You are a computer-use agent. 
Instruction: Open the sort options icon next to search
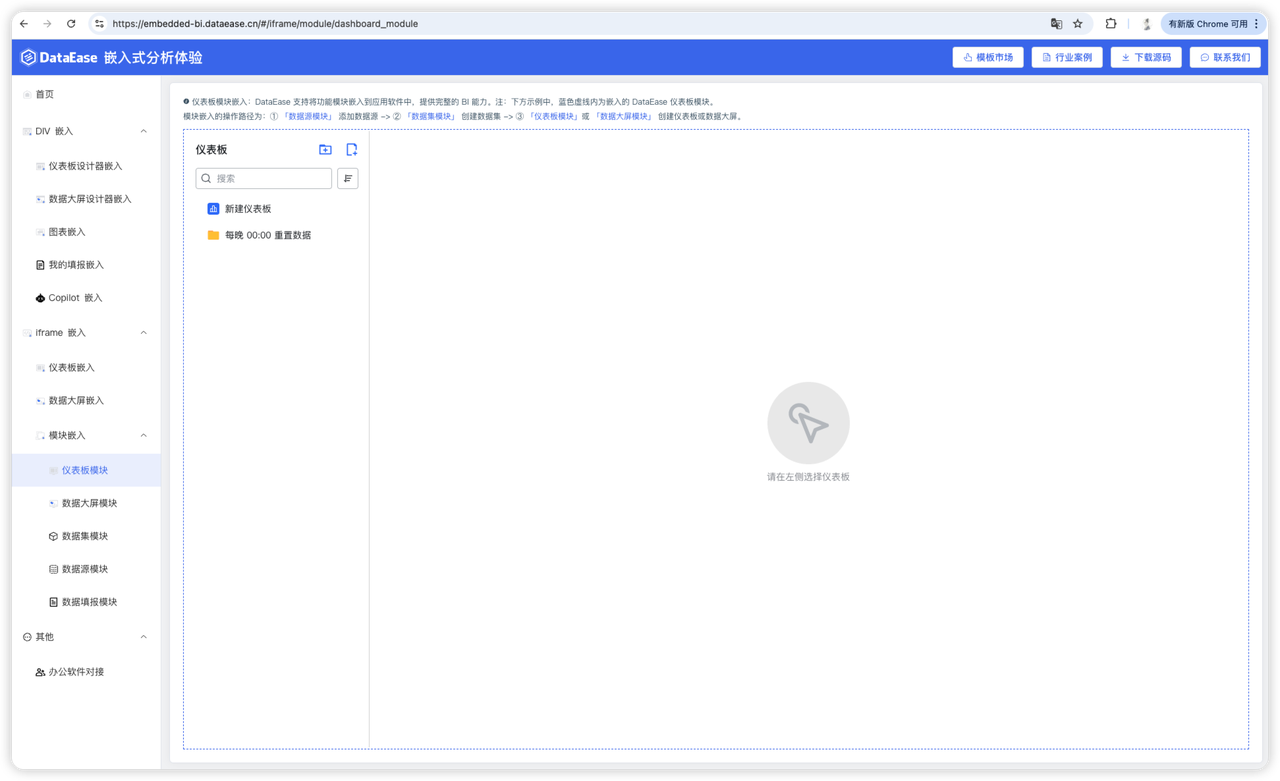point(347,178)
